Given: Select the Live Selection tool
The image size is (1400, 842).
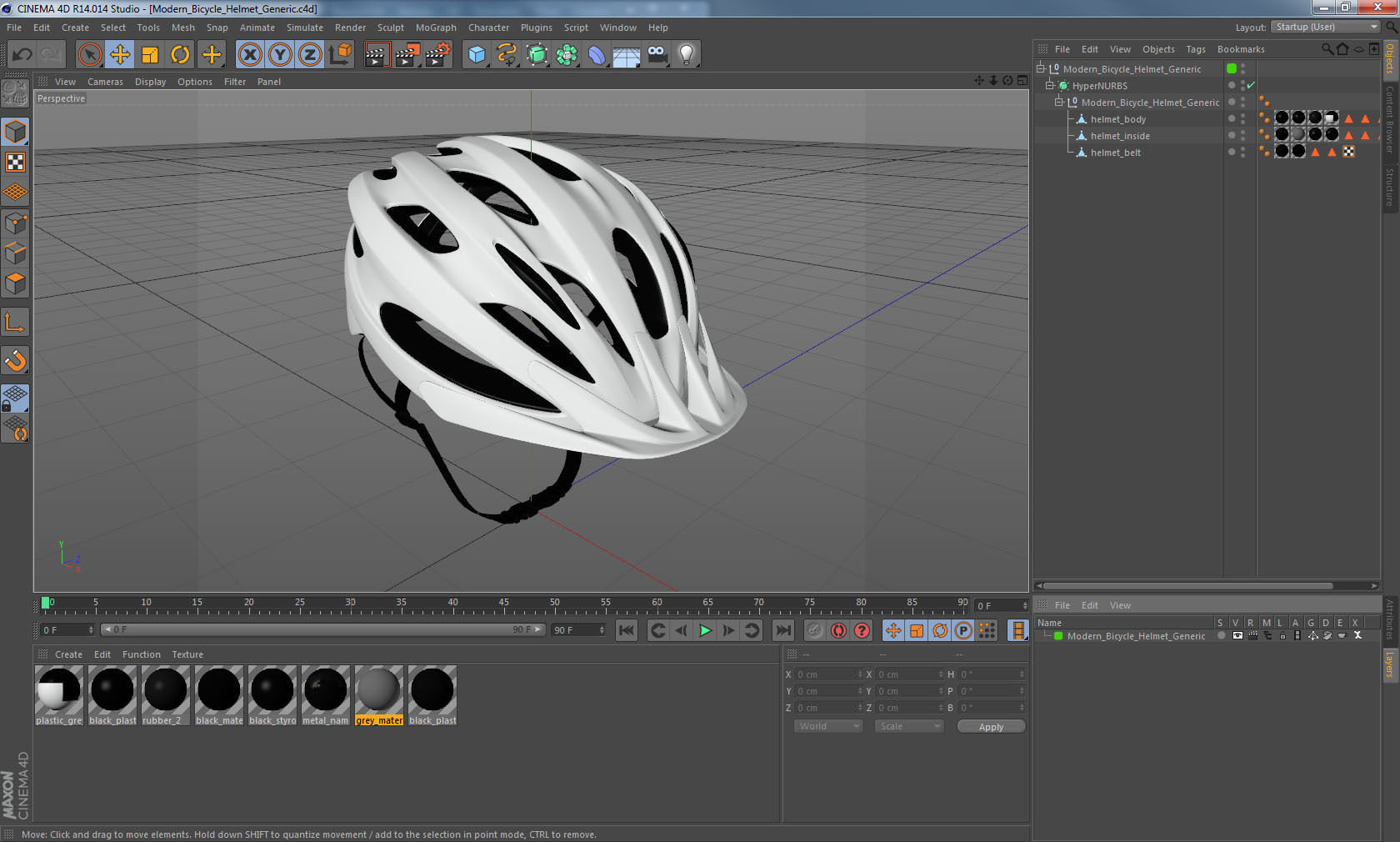Looking at the screenshot, I should tap(89, 55).
